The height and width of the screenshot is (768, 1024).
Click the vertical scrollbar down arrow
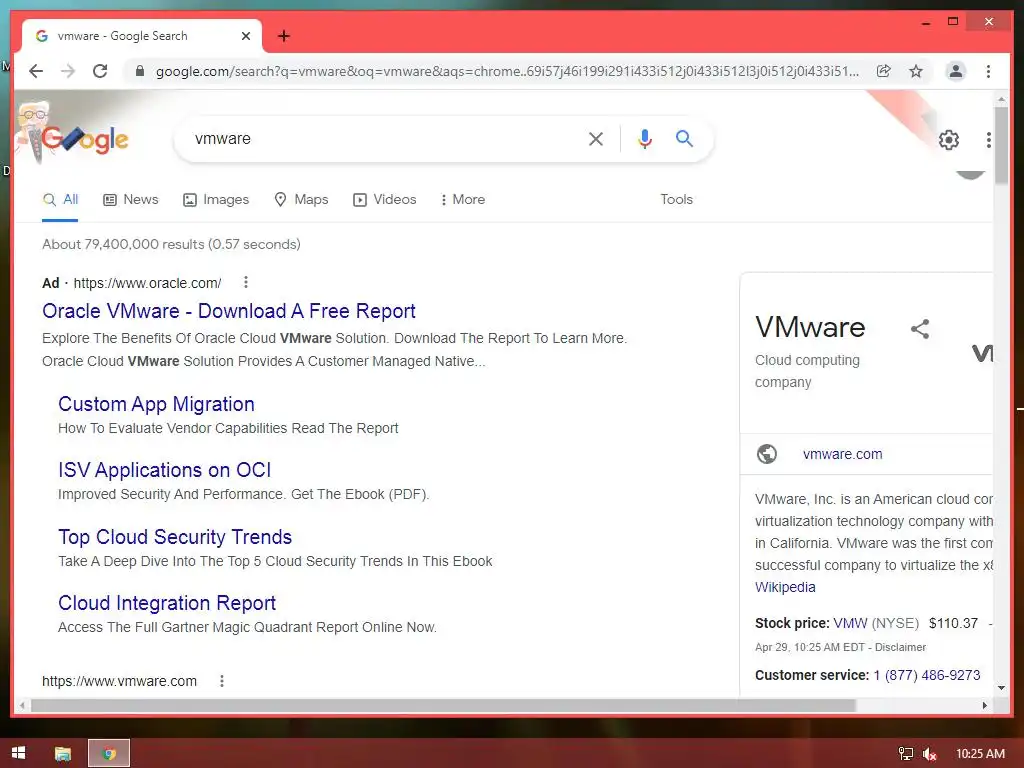point(1001,688)
